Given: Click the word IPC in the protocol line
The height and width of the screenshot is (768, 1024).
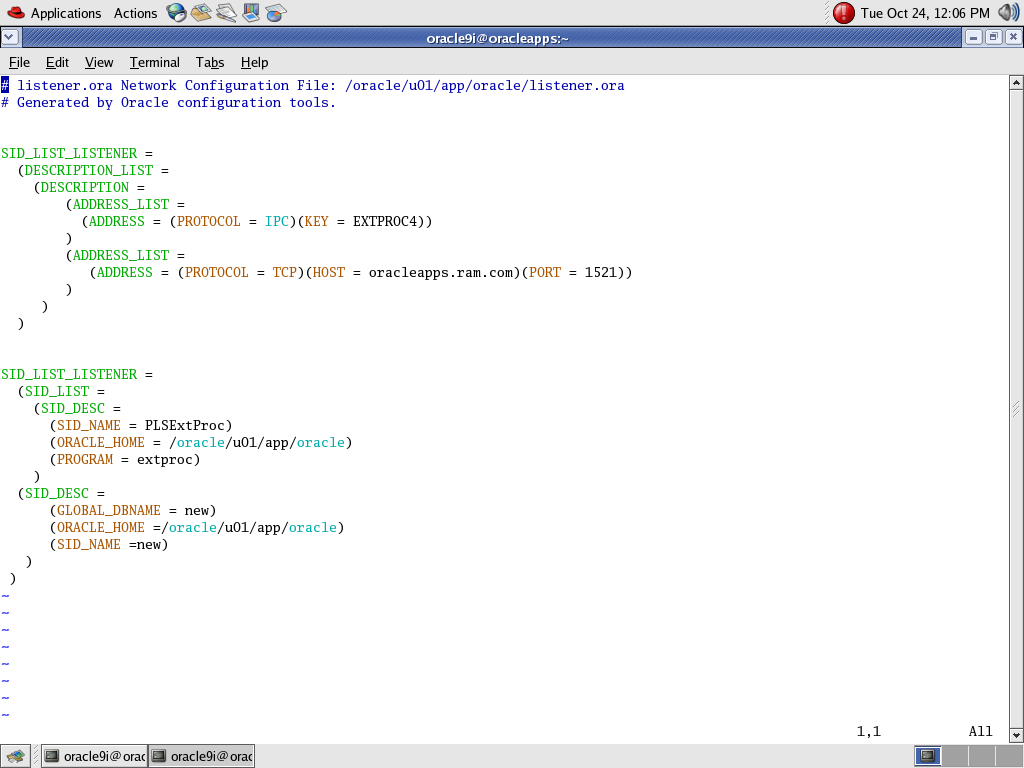Looking at the screenshot, I should [277, 221].
